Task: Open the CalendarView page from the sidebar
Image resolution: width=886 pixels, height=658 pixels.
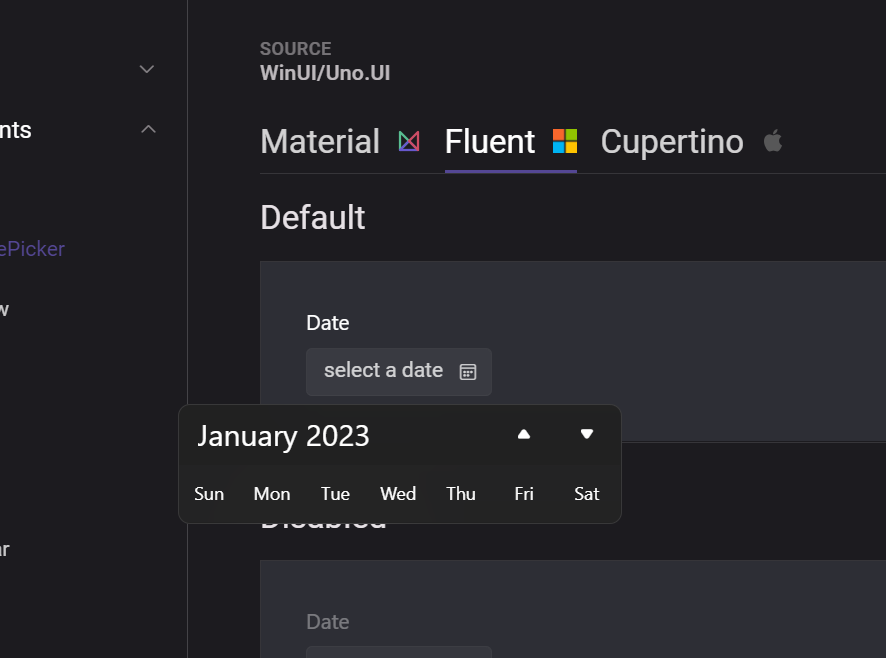Action: pos(10,308)
